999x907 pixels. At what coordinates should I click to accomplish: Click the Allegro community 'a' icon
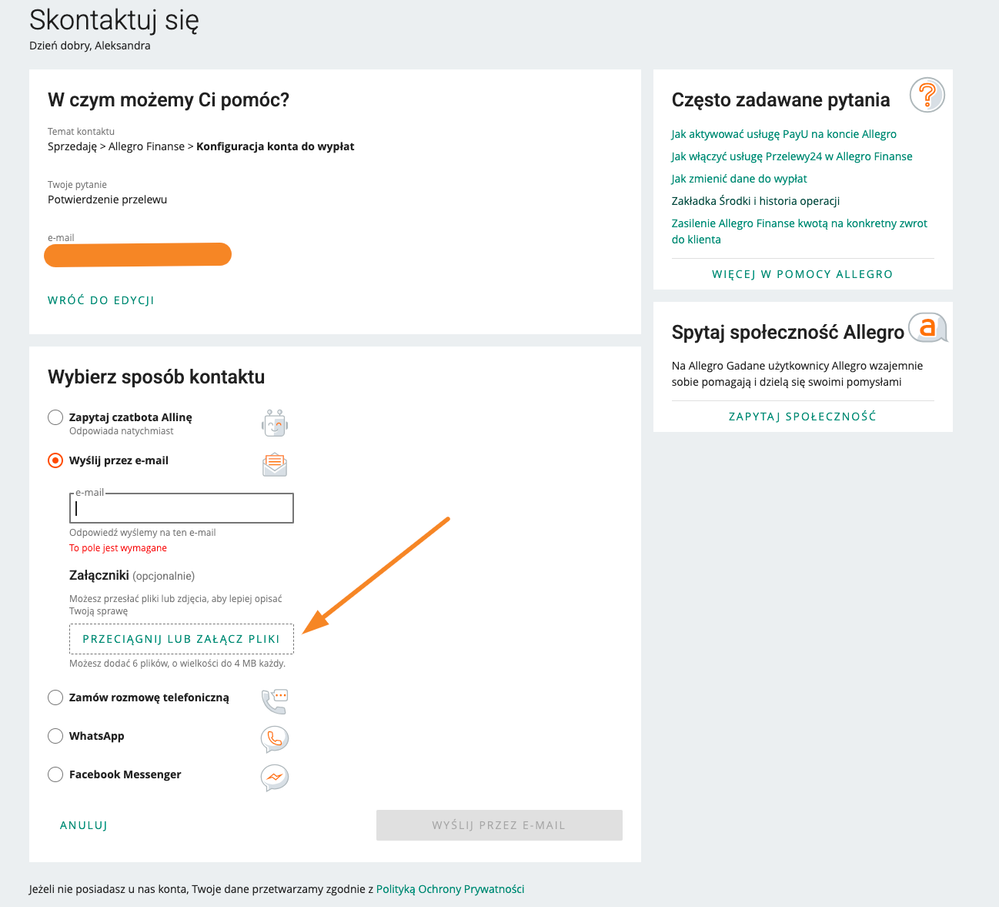(928, 328)
